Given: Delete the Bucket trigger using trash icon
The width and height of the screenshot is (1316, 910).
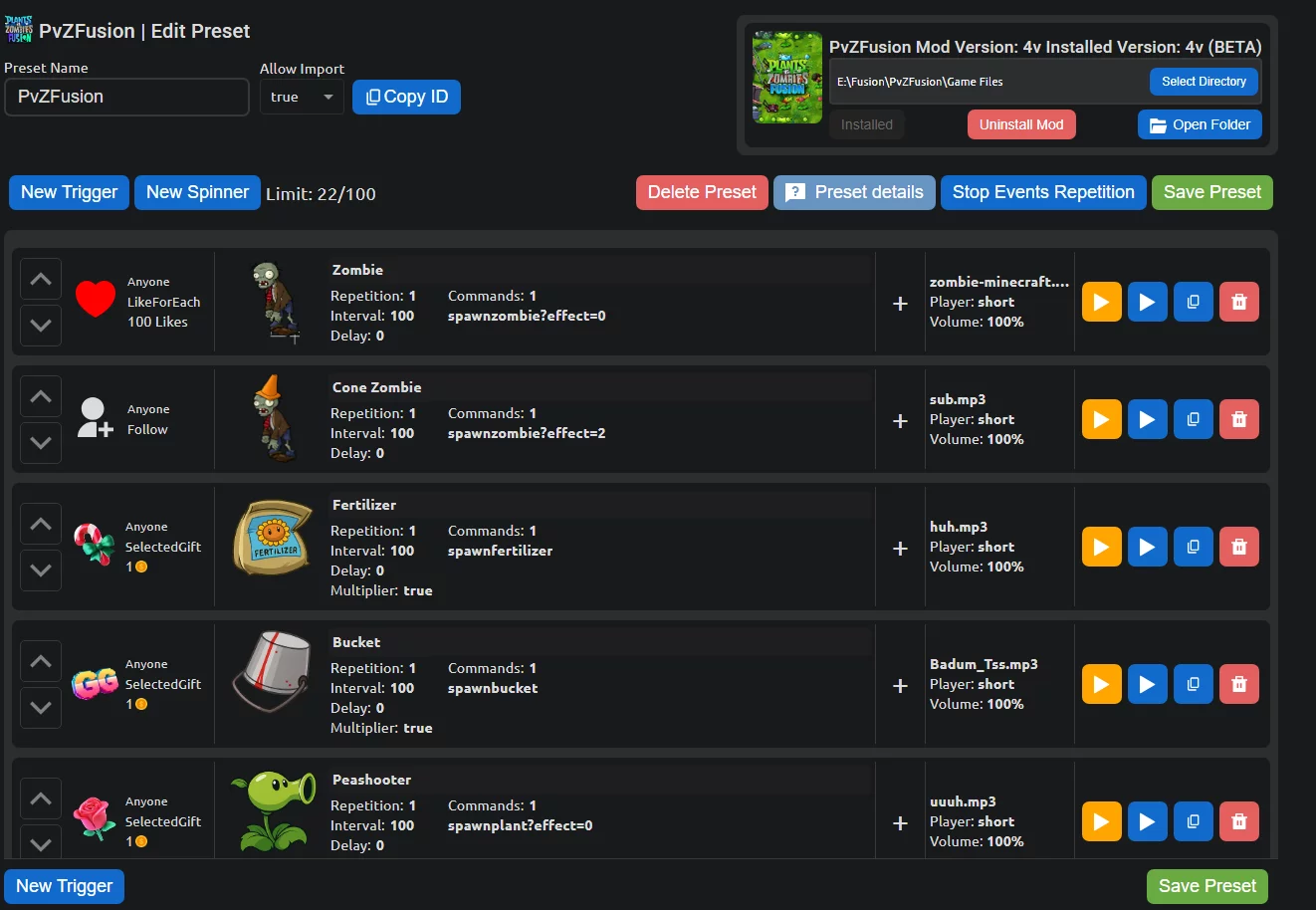Looking at the screenshot, I should (x=1238, y=684).
